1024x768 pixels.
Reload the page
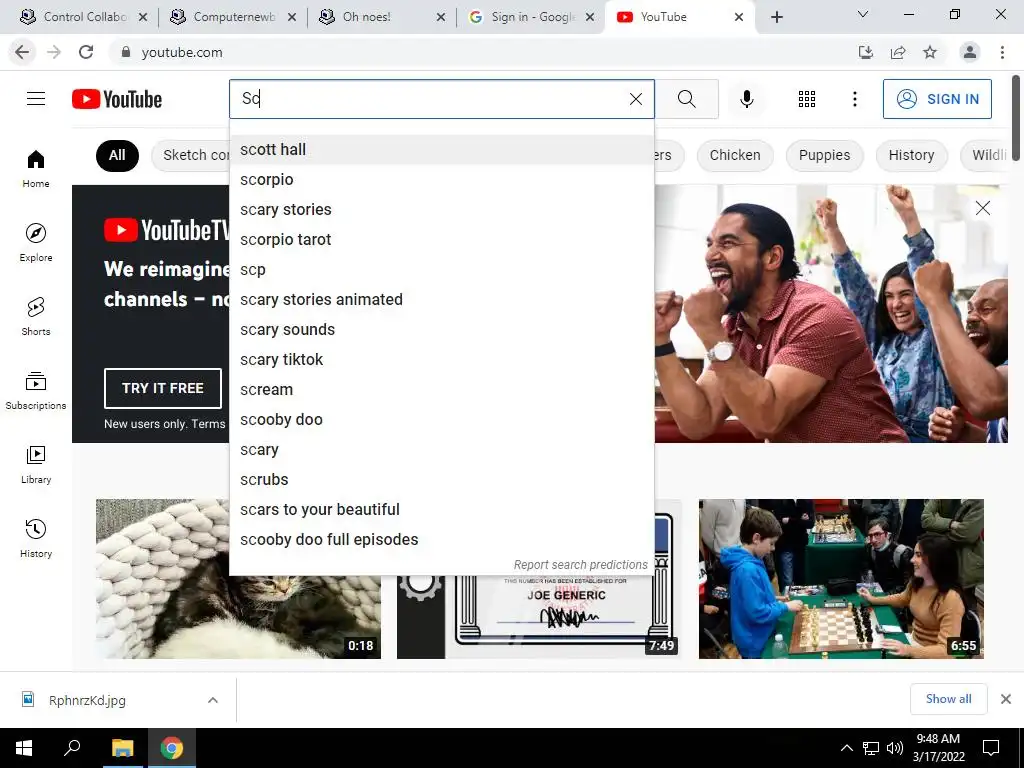click(86, 52)
